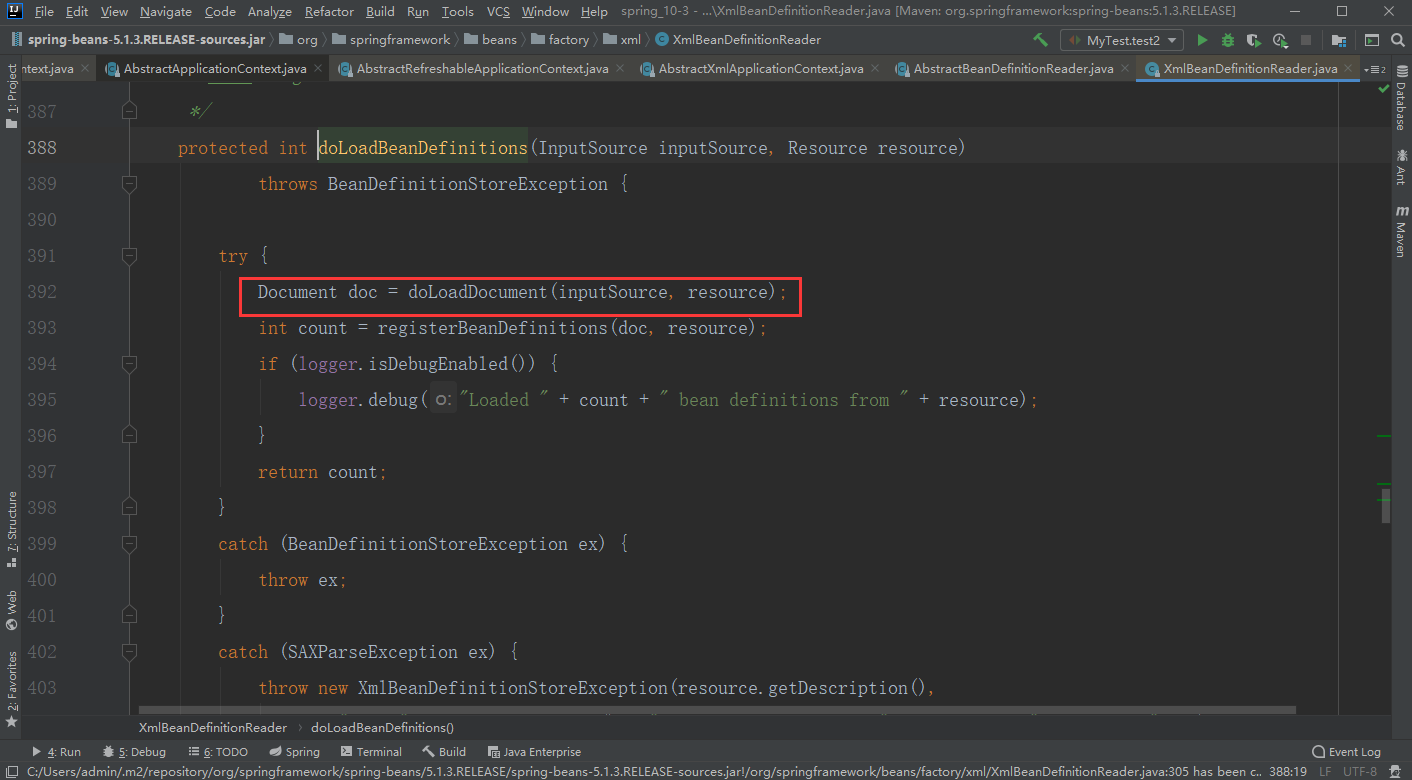Switch to AbstractRefreshableApplicationContext.java tab

[482, 69]
